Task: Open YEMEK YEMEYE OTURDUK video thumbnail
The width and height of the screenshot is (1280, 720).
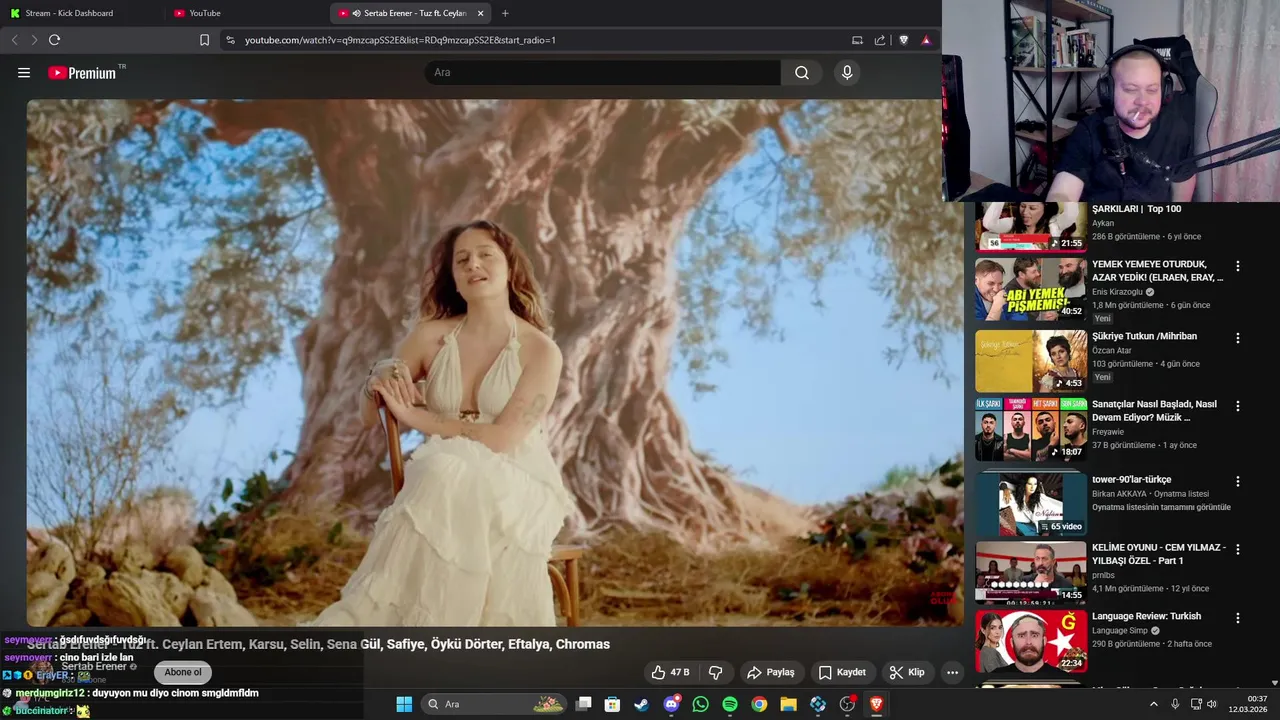Action: [1031, 289]
